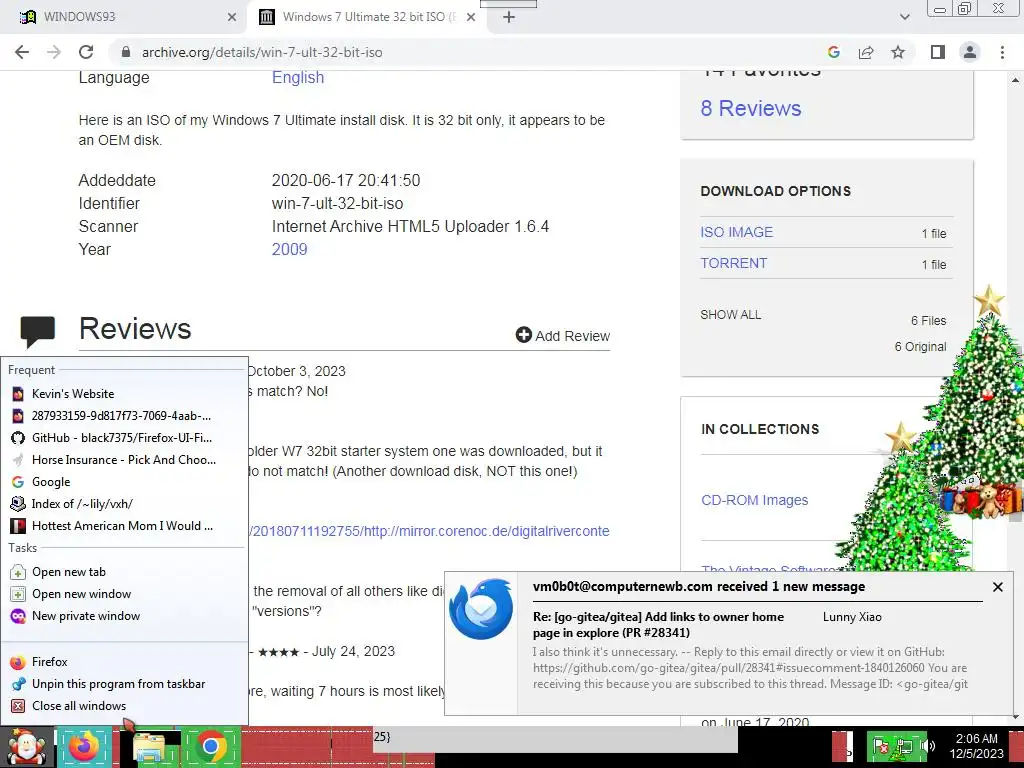Choose New private window task
Viewport: 1024px width, 768px height.
[x=124, y=616]
